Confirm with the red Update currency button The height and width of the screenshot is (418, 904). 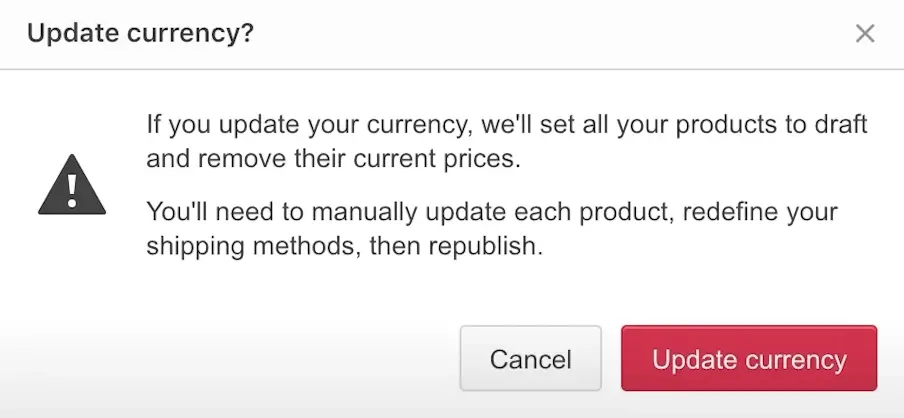749,358
